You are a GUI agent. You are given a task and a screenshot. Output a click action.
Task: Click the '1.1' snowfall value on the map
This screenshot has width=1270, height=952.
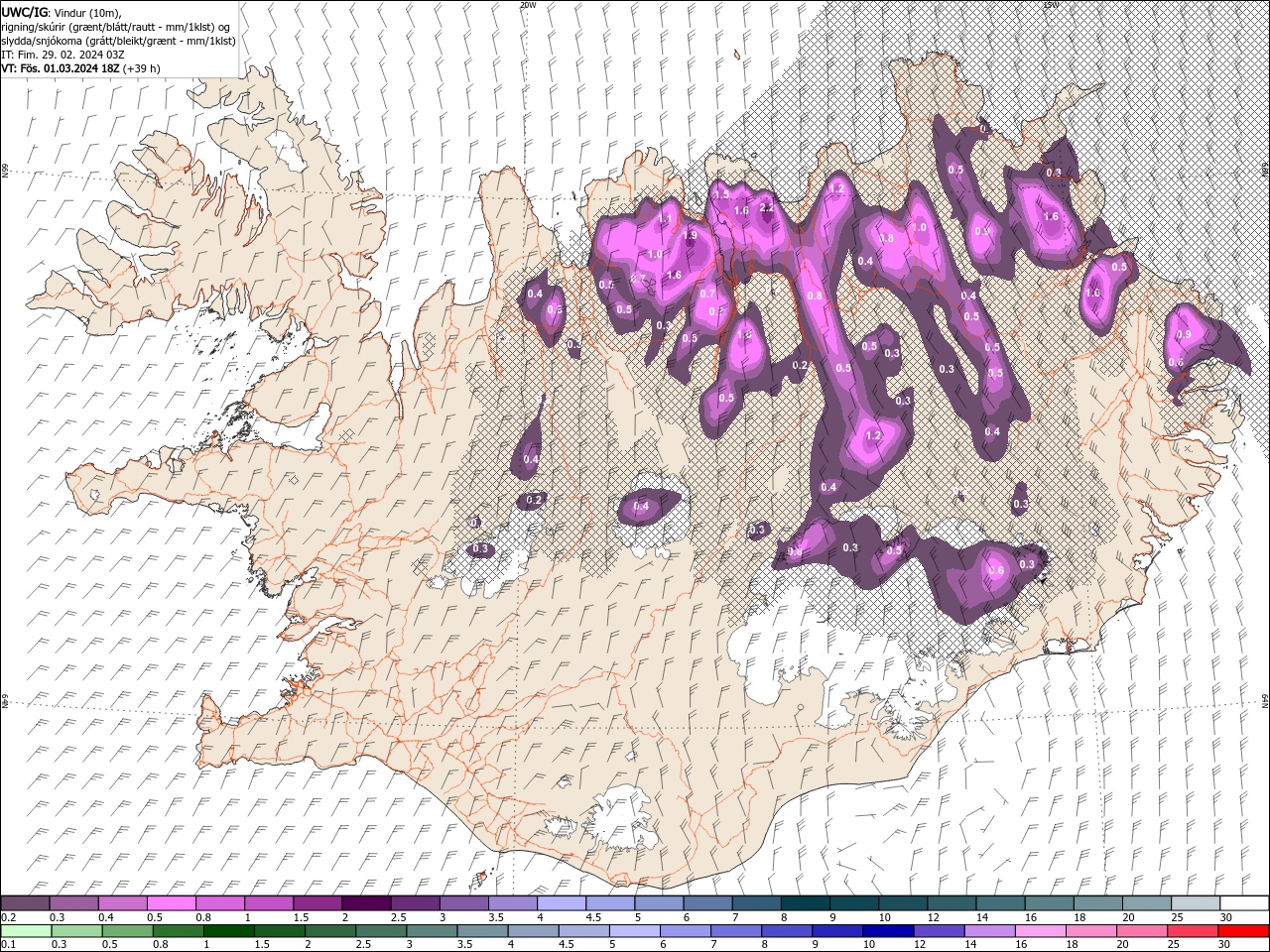pos(666,219)
